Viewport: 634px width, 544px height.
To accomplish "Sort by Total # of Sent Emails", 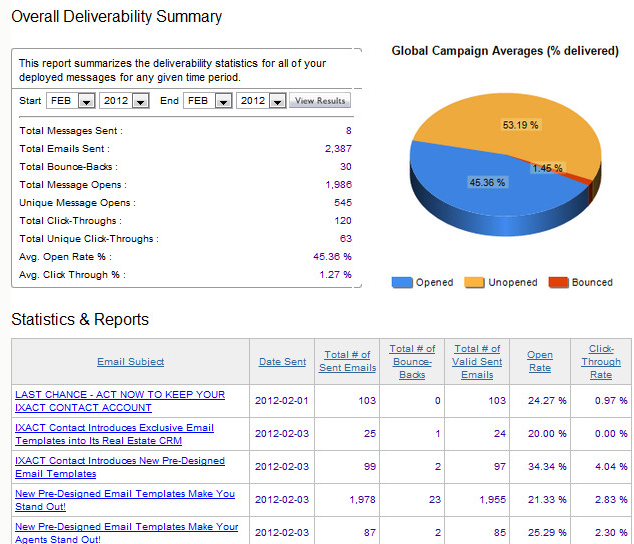I will point(348,361).
